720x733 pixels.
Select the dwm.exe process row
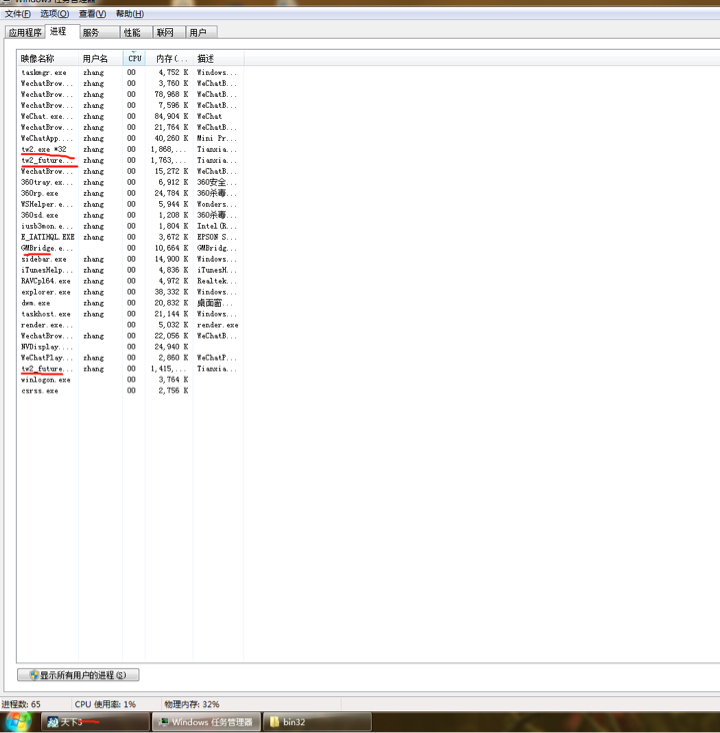pyautogui.click(x=130, y=303)
